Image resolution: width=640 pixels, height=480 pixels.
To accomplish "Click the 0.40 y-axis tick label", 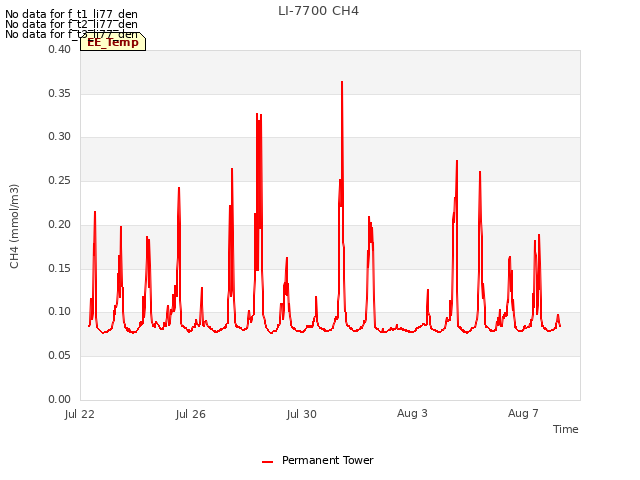I will [x=59, y=49].
